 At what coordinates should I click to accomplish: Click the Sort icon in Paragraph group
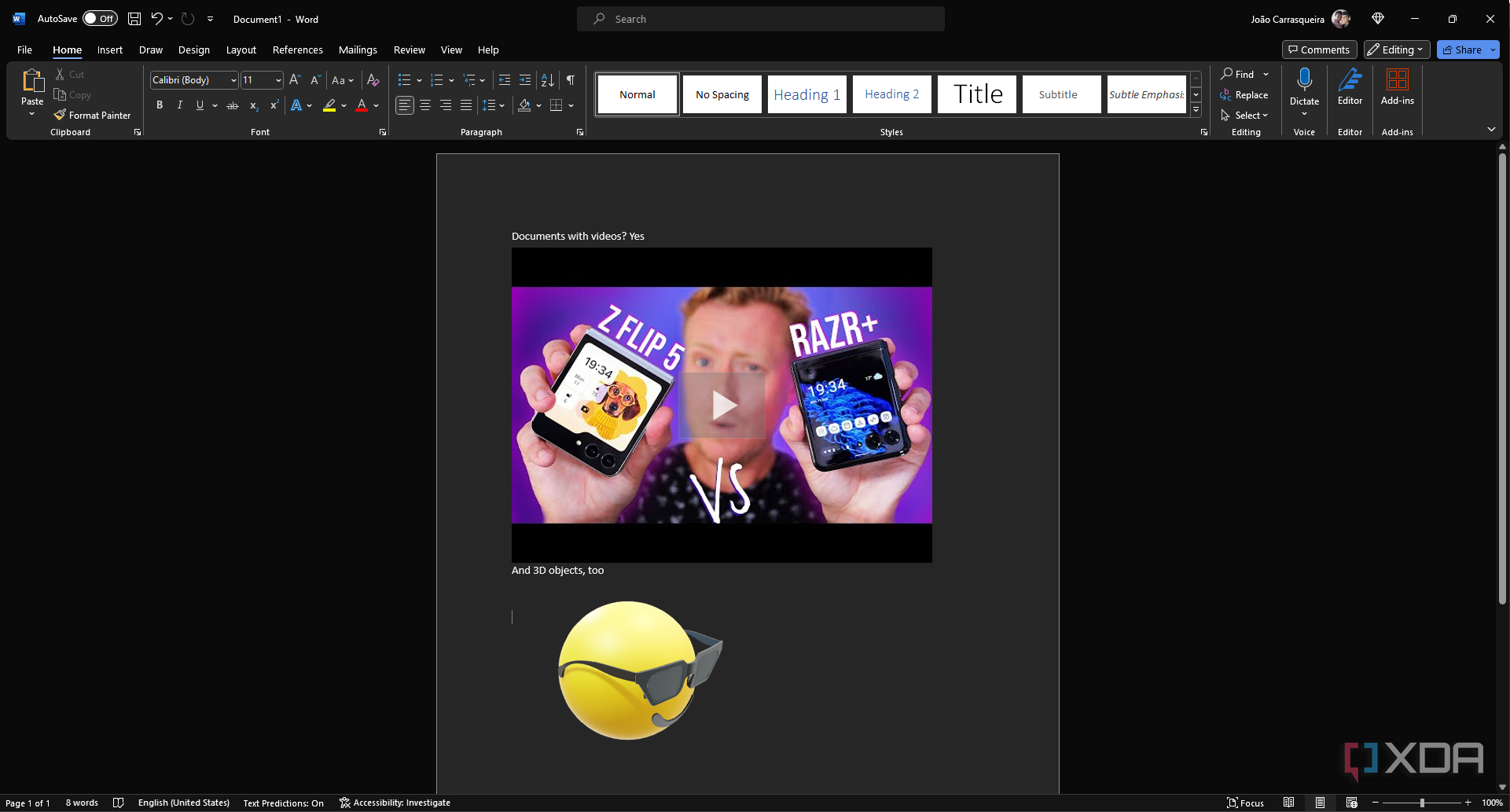pyautogui.click(x=548, y=80)
